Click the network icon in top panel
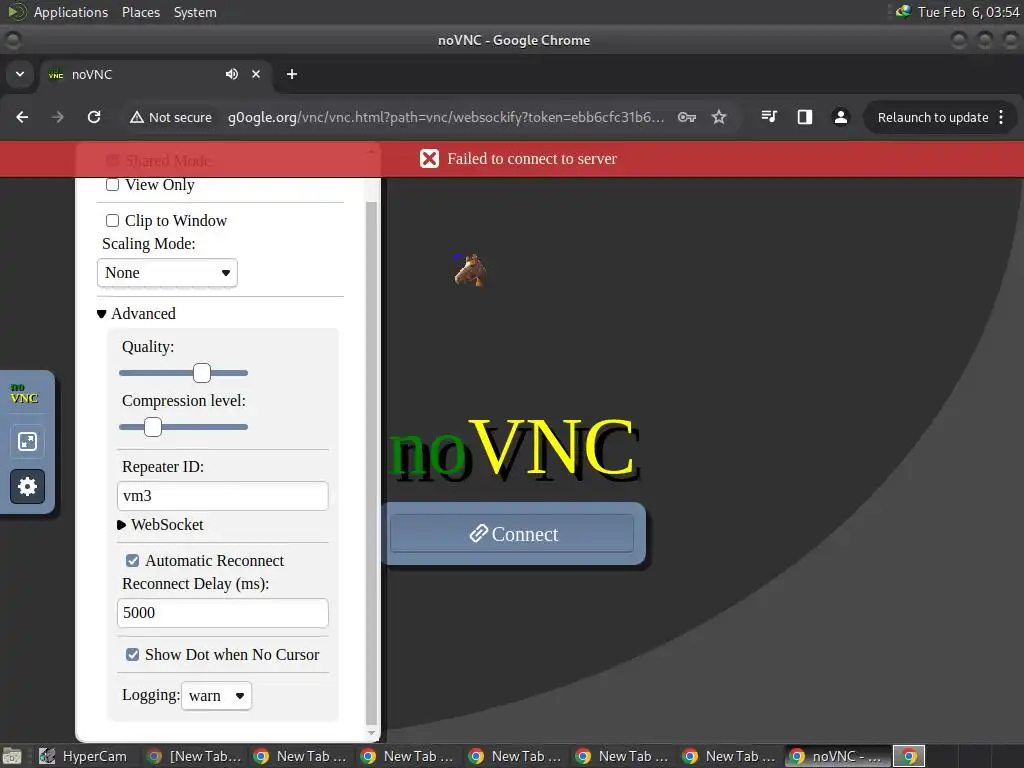Image resolution: width=1024 pixels, height=768 pixels. [903, 11]
